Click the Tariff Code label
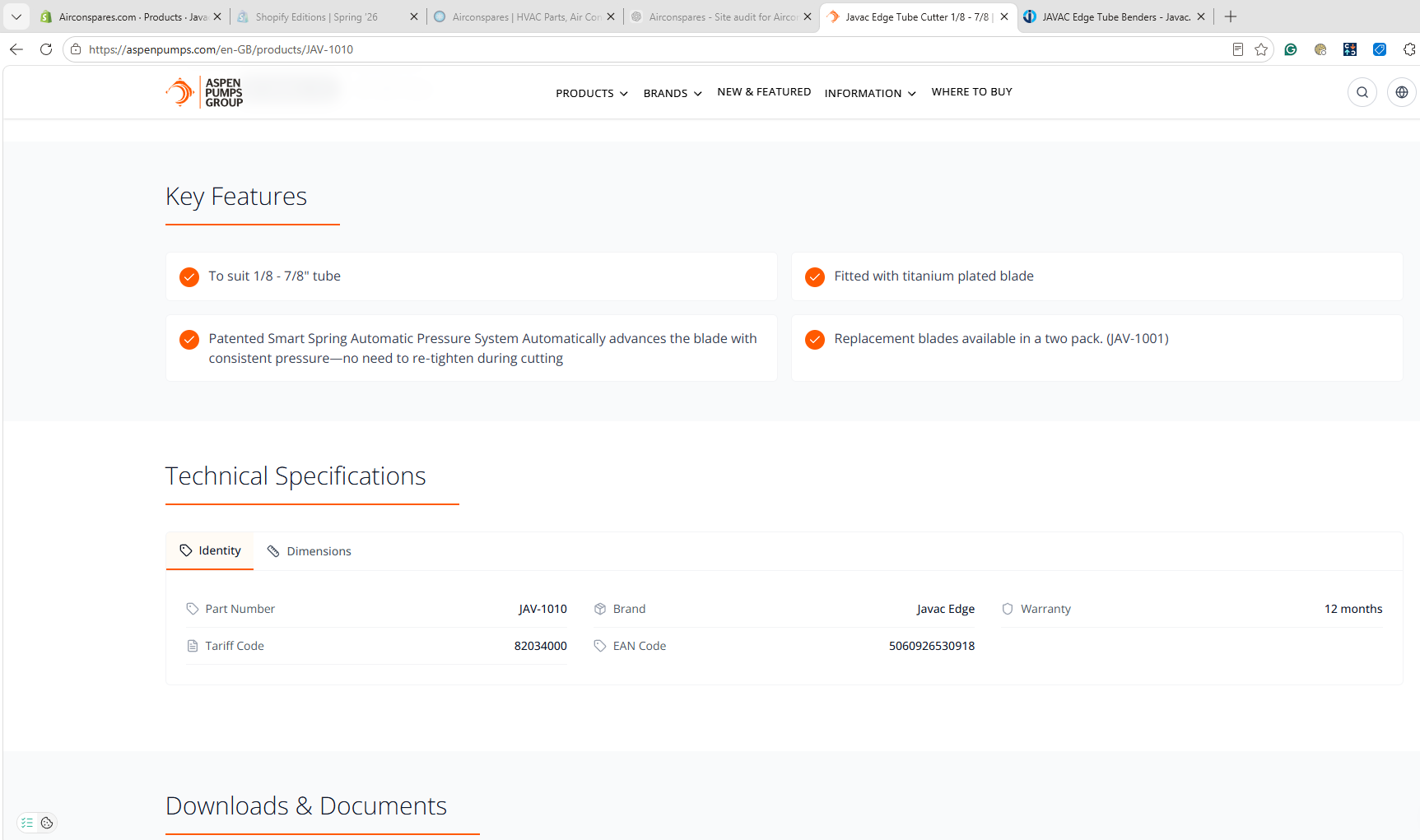Image resolution: width=1420 pixels, height=840 pixels. click(x=235, y=646)
